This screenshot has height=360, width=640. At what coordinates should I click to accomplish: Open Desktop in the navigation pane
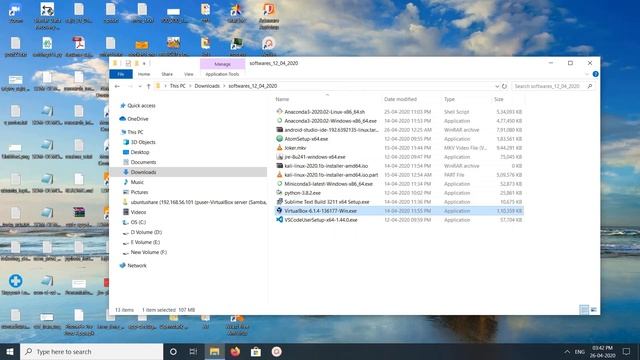tap(140, 152)
